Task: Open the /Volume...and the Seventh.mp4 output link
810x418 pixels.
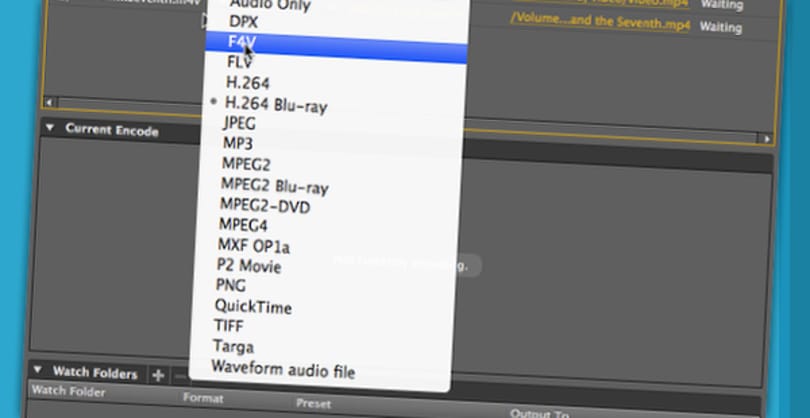Action: pos(600,22)
